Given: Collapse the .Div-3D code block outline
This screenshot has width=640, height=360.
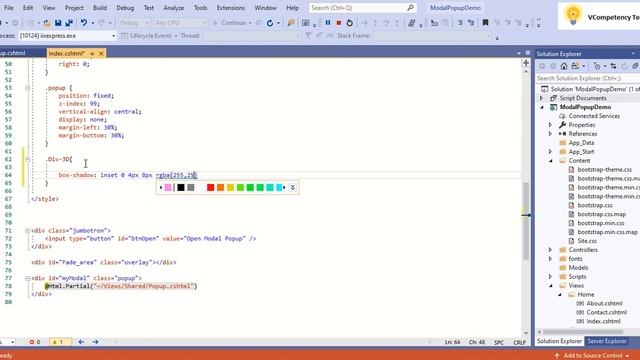Looking at the screenshot, I should click(27, 160).
